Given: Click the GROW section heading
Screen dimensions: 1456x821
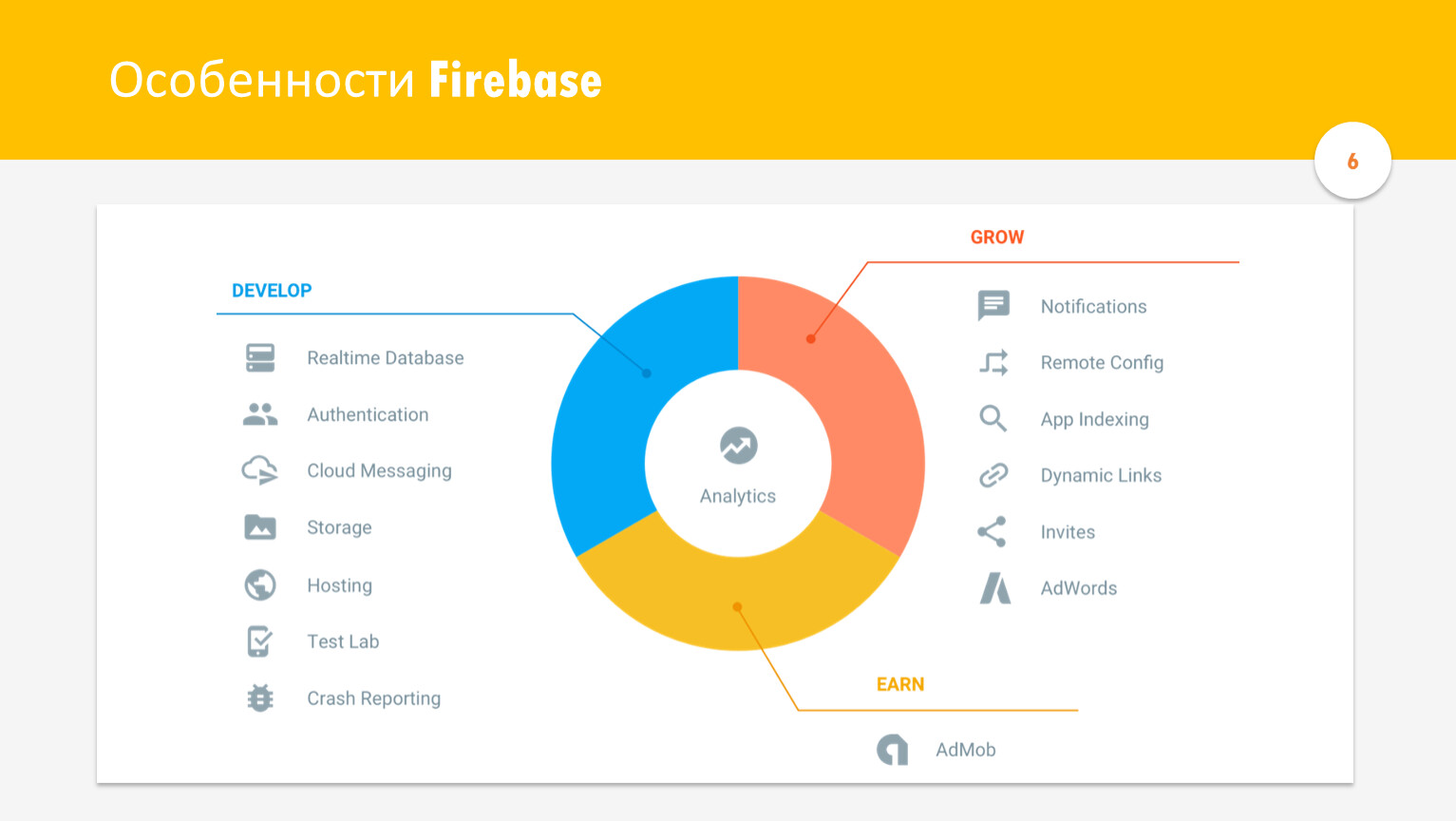Looking at the screenshot, I should point(997,238).
